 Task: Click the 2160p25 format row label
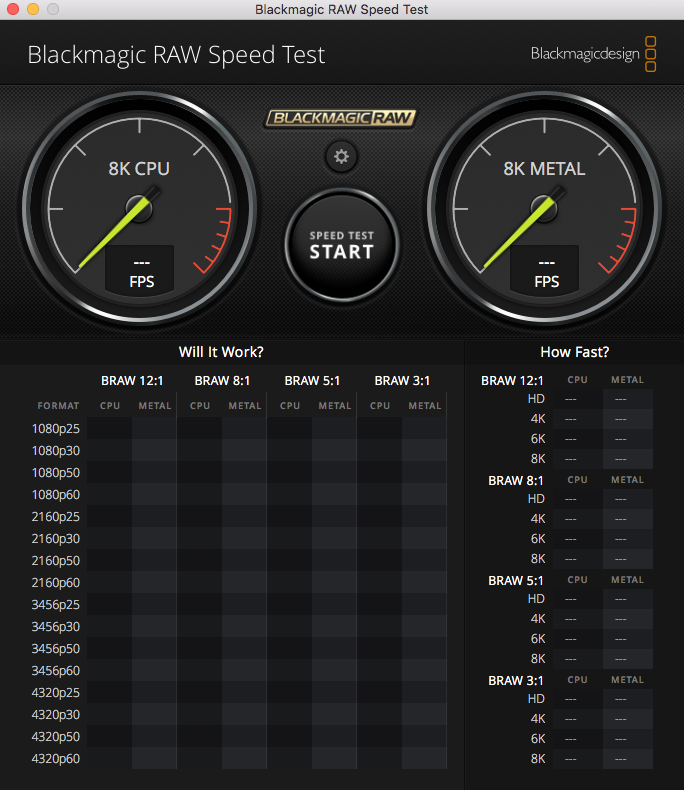(x=56, y=517)
